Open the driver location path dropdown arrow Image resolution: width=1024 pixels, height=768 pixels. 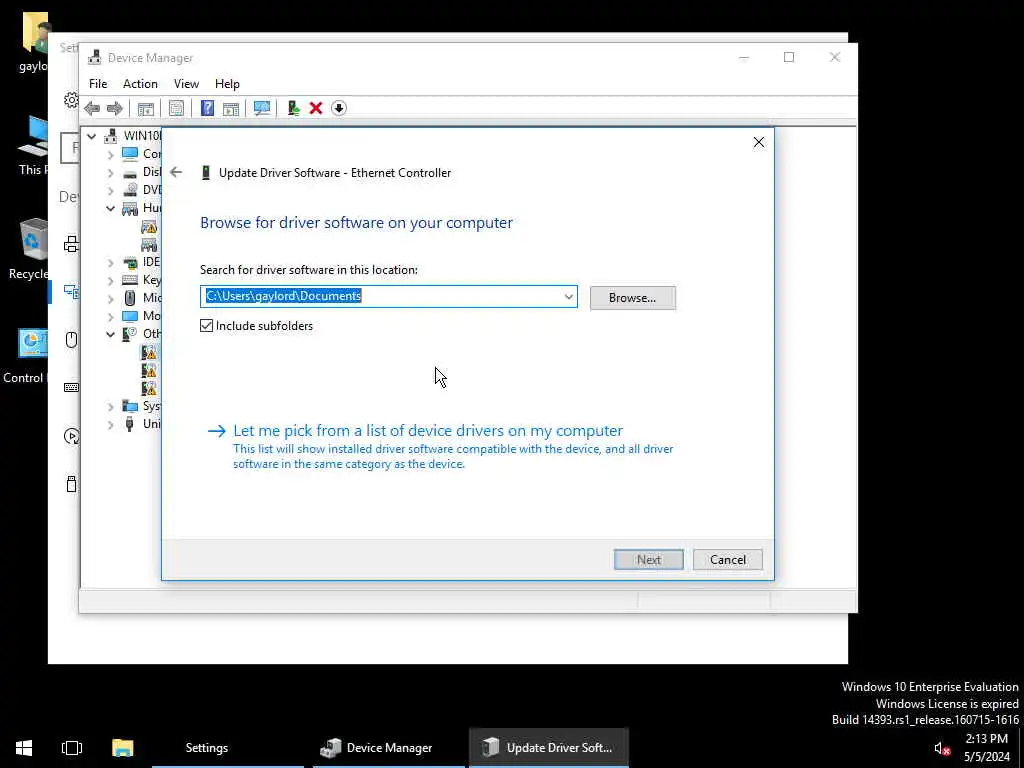point(569,296)
